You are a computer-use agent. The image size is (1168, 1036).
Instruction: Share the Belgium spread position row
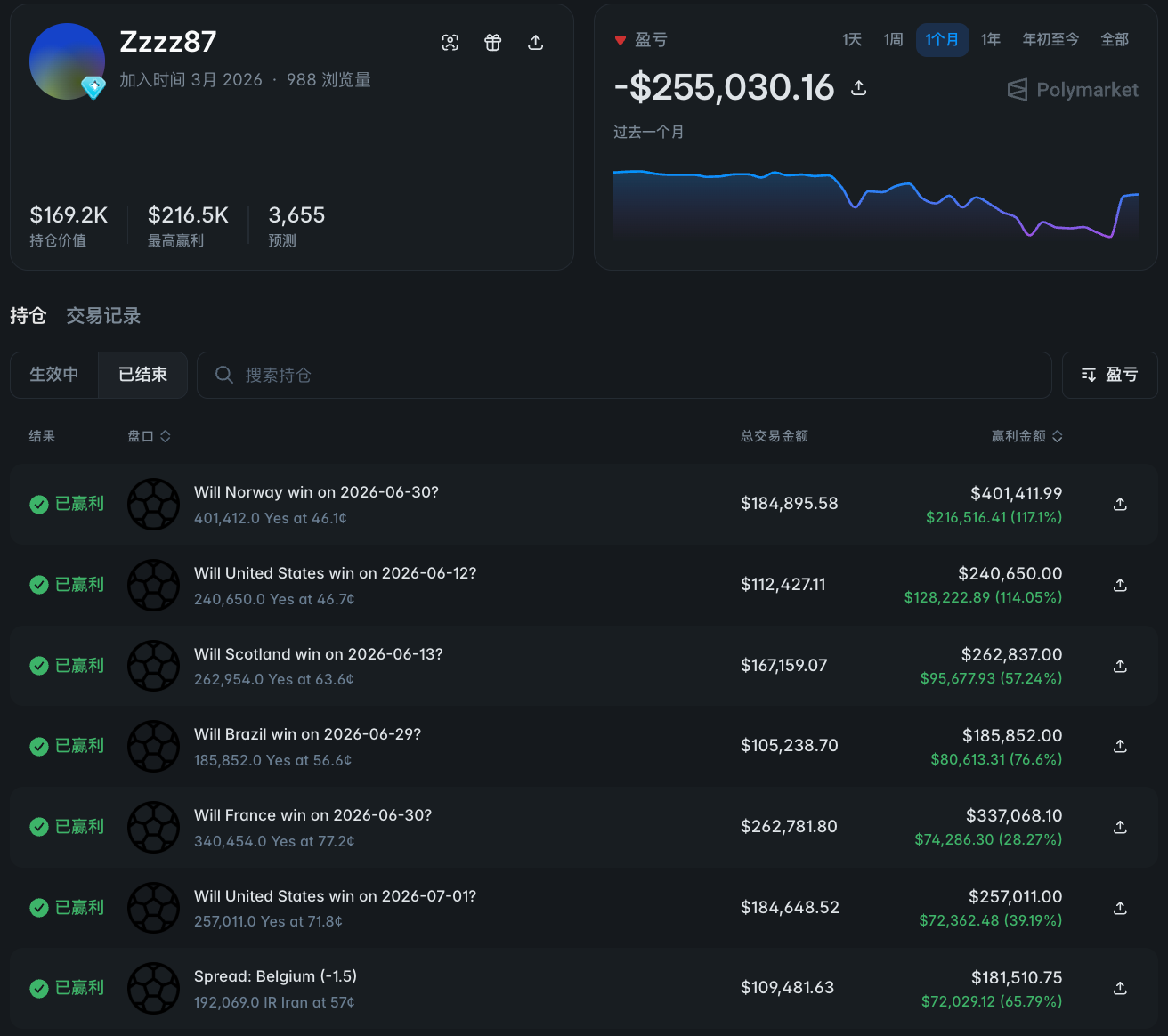pyautogui.click(x=1121, y=988)
